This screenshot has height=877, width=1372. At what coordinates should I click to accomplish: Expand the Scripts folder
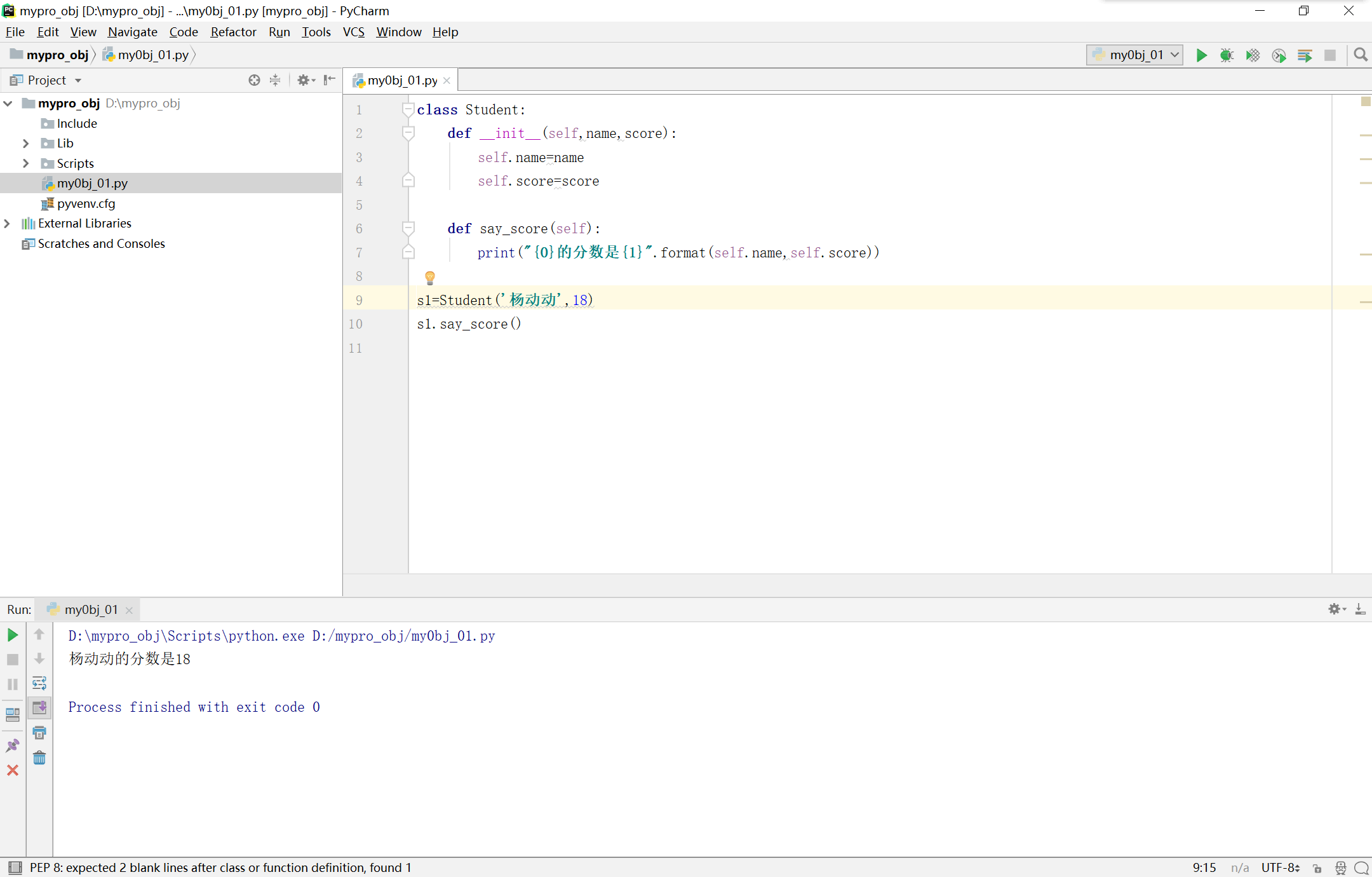point(25,163)
